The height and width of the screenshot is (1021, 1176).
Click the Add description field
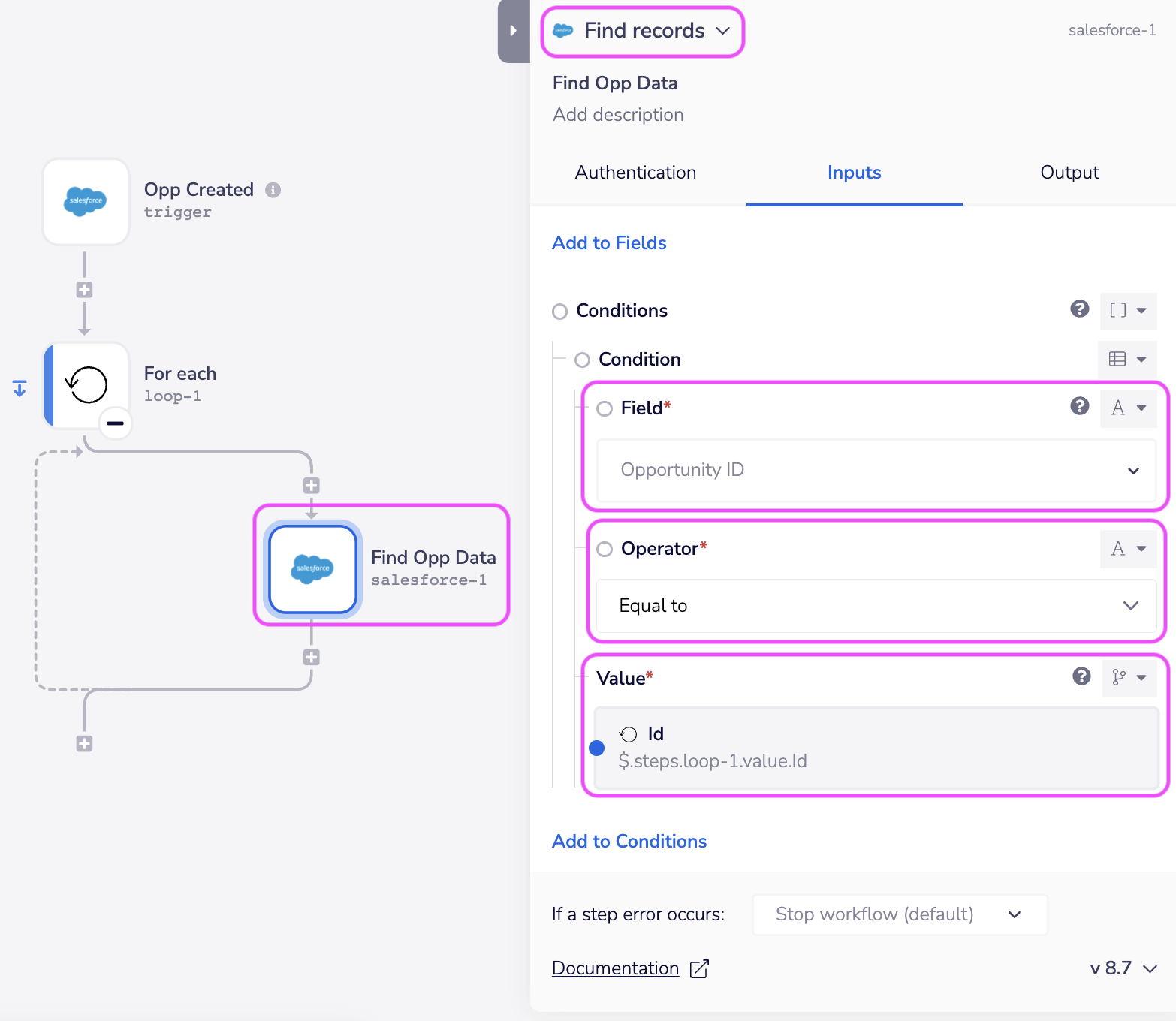tap(617, 114)
